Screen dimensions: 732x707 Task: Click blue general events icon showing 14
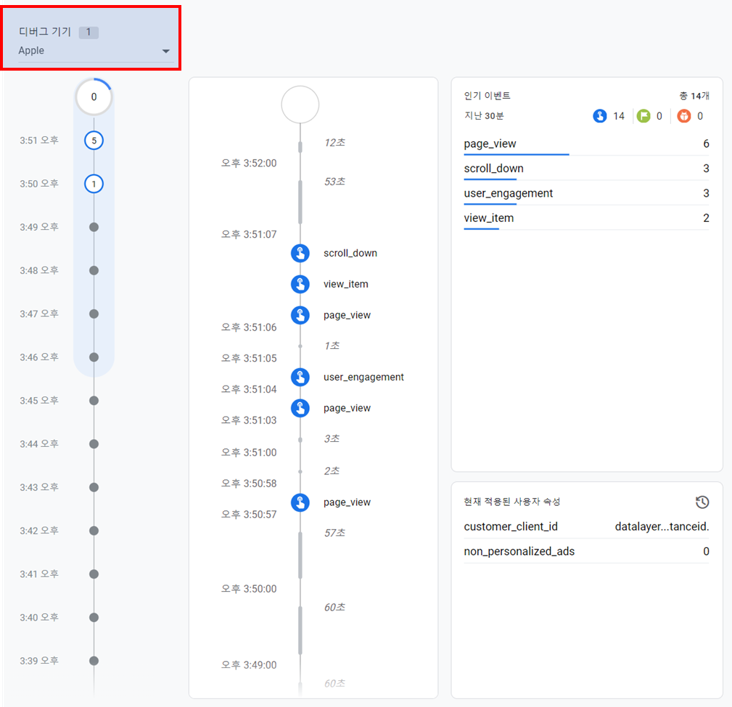tap(600, 116)
